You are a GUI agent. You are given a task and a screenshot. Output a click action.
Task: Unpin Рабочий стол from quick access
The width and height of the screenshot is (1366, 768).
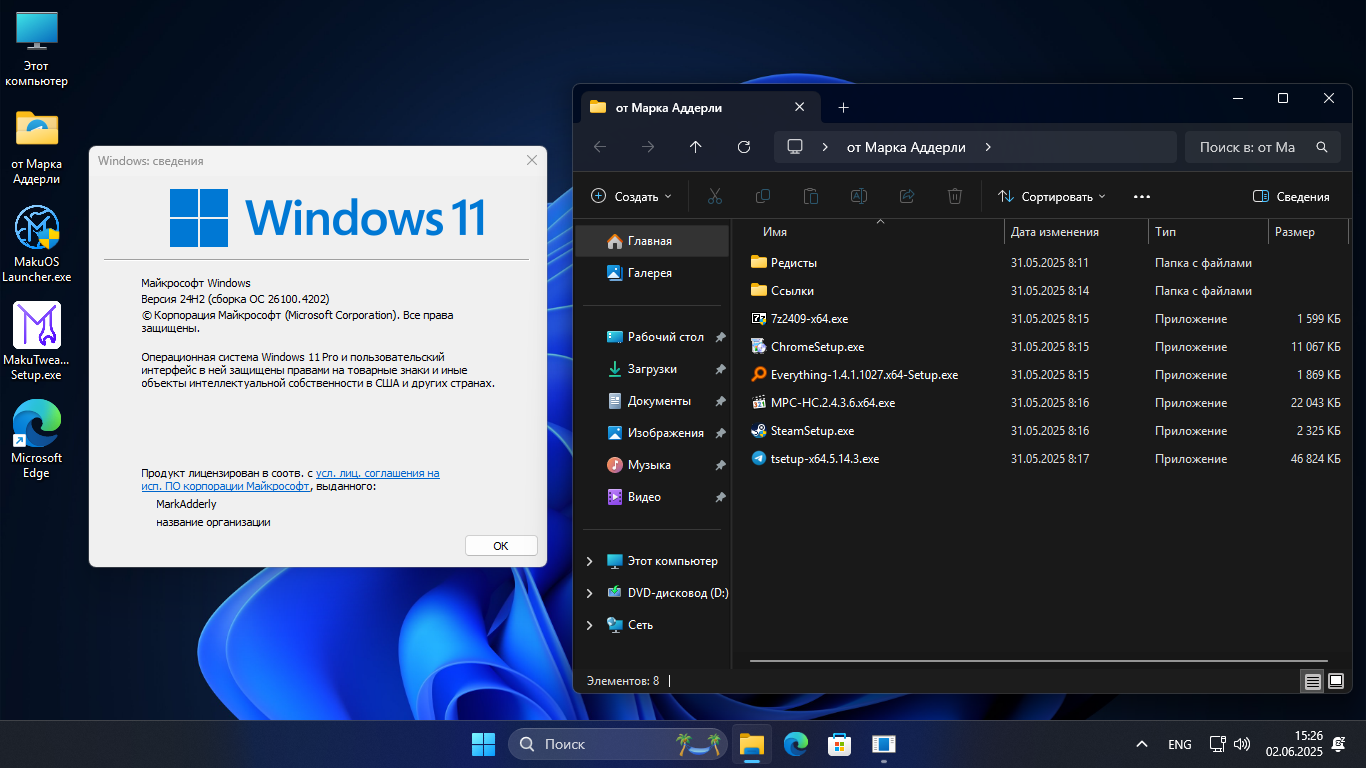720,337
